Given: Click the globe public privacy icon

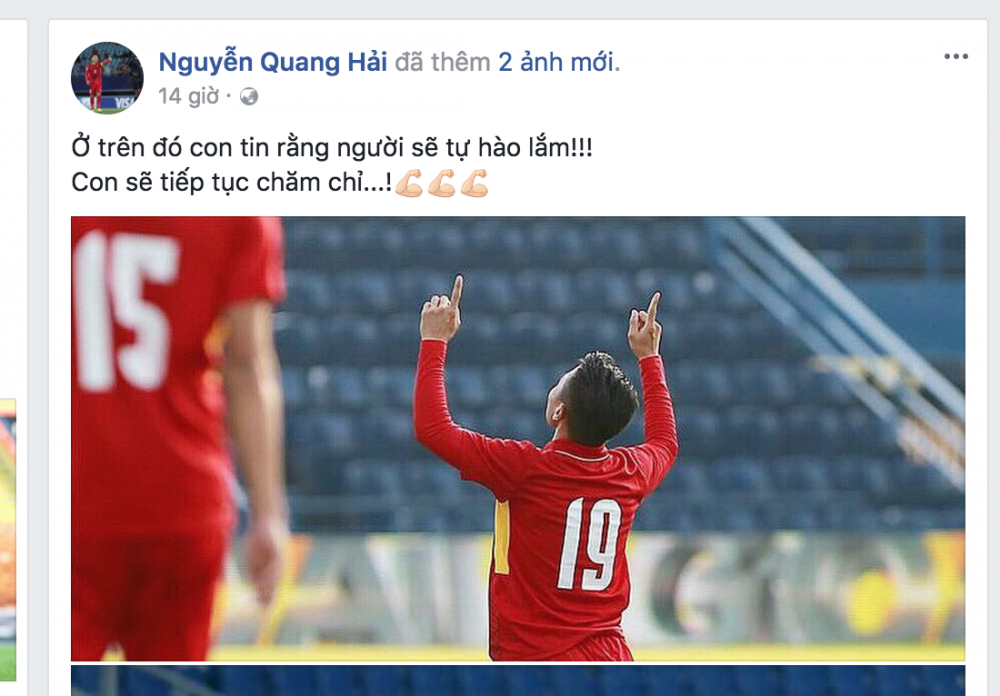Looking at the screenshot, I should [x=249, y=97].
